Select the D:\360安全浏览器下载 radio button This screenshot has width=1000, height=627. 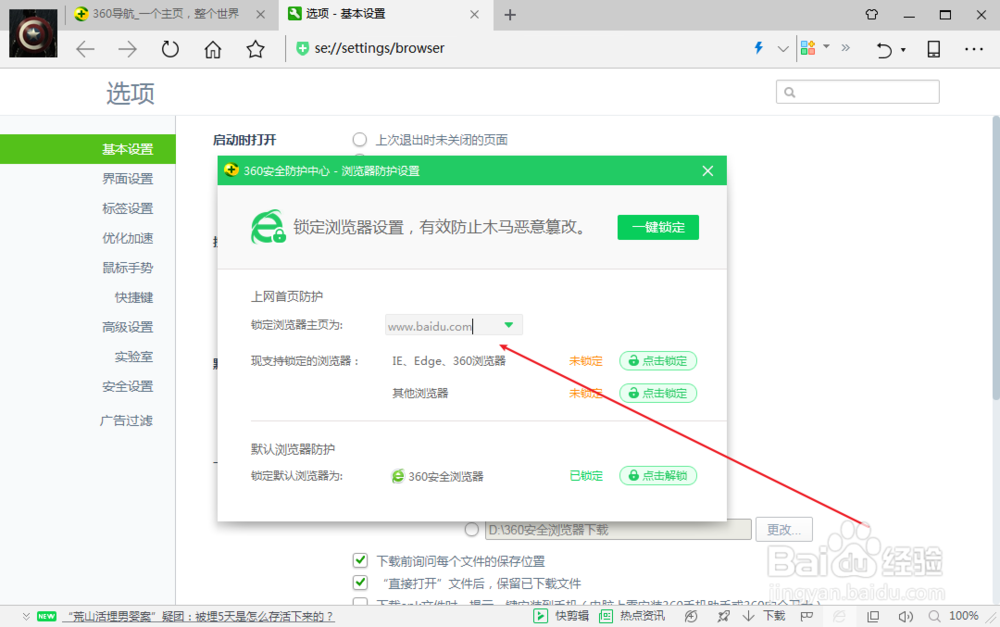[471, 529]
